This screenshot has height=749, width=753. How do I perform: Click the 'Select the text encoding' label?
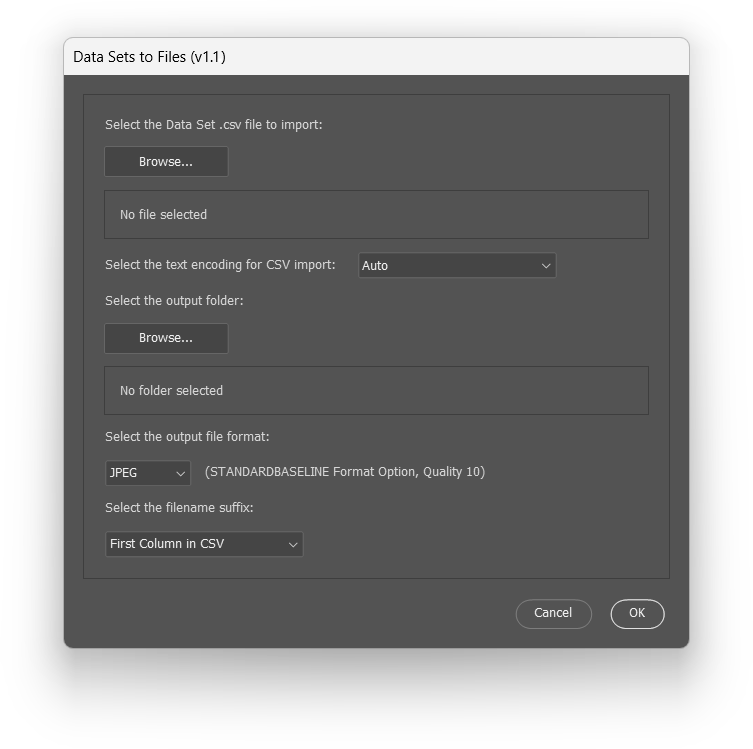220,265
